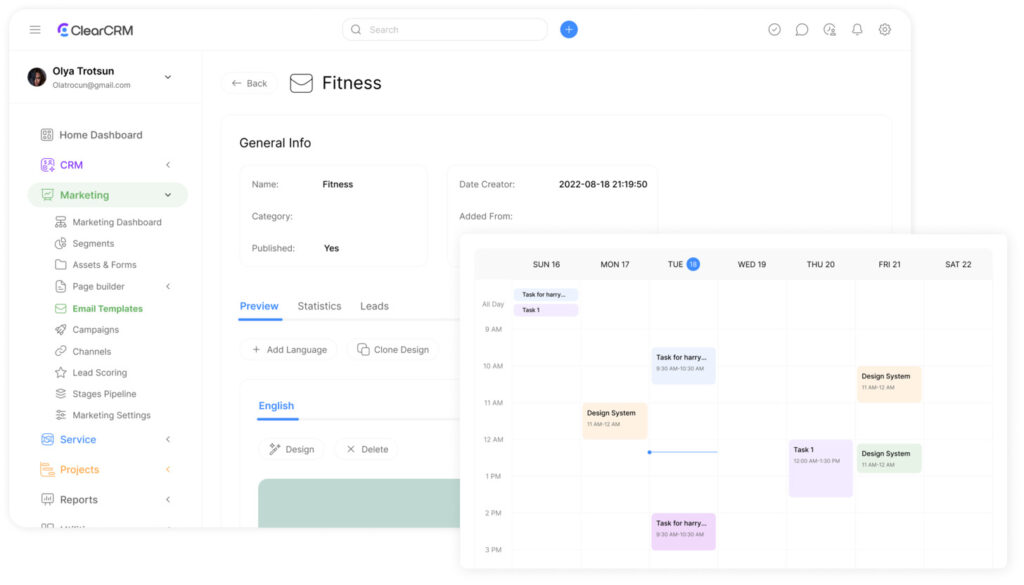Screen dimensions: 1024x585
Task: Select the Segments pie chart icon
Action: click(61, 244)
